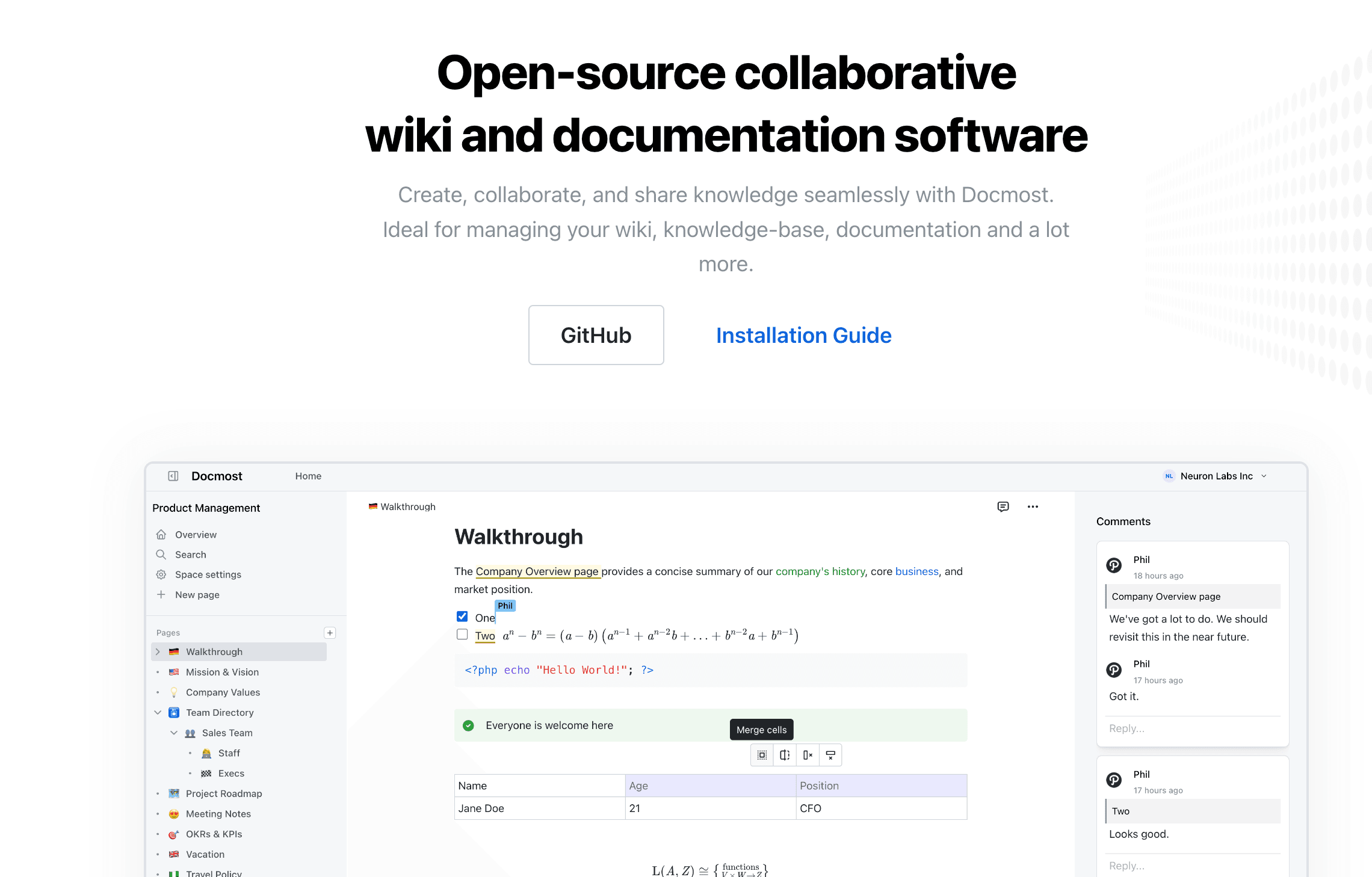Click the Merge cells table toolbar icon
The height and width of the screenshot is (877, 1372).
click(762, 755)
